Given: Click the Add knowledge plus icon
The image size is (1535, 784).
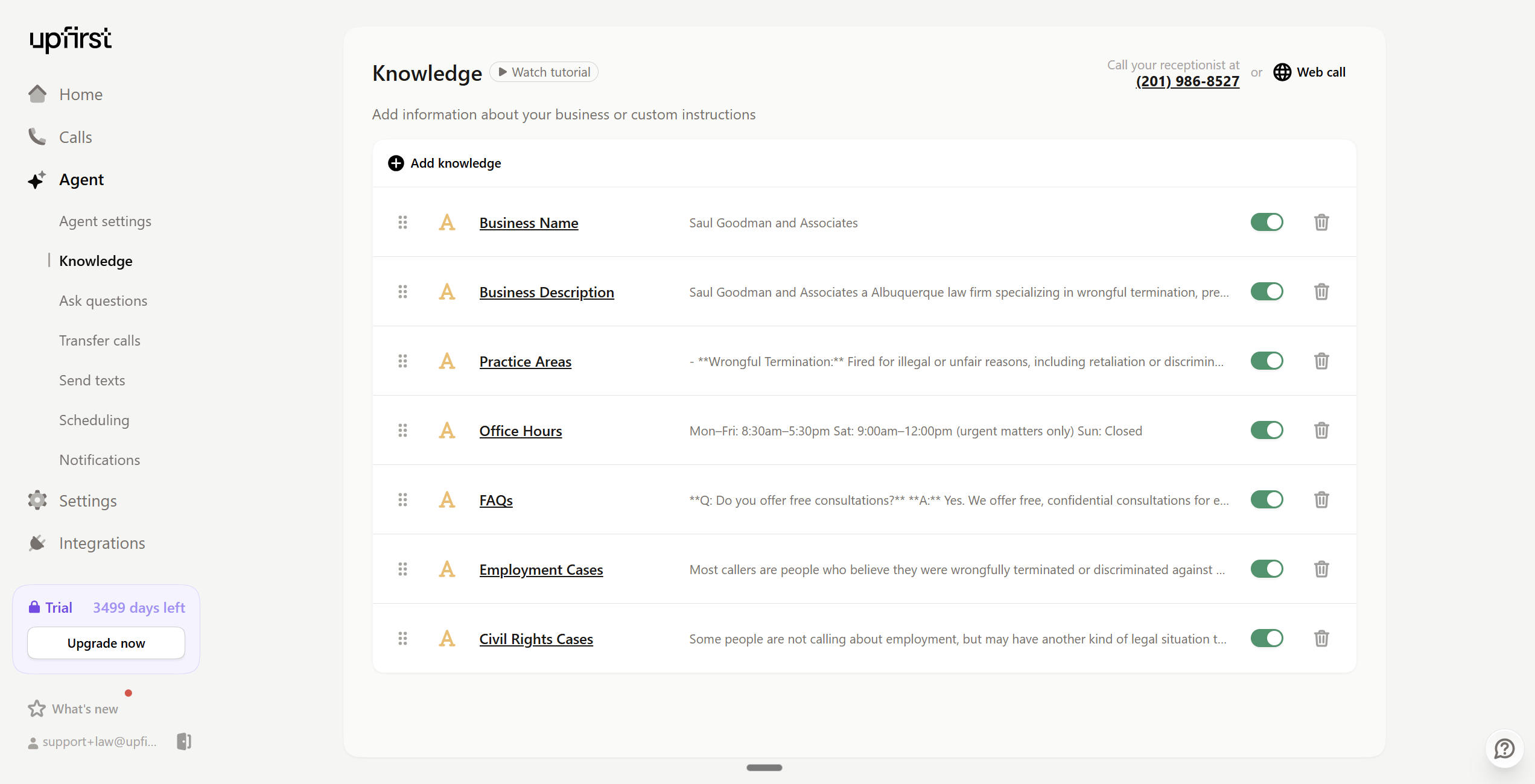Looking at the screenshot, I should [396, 163].
